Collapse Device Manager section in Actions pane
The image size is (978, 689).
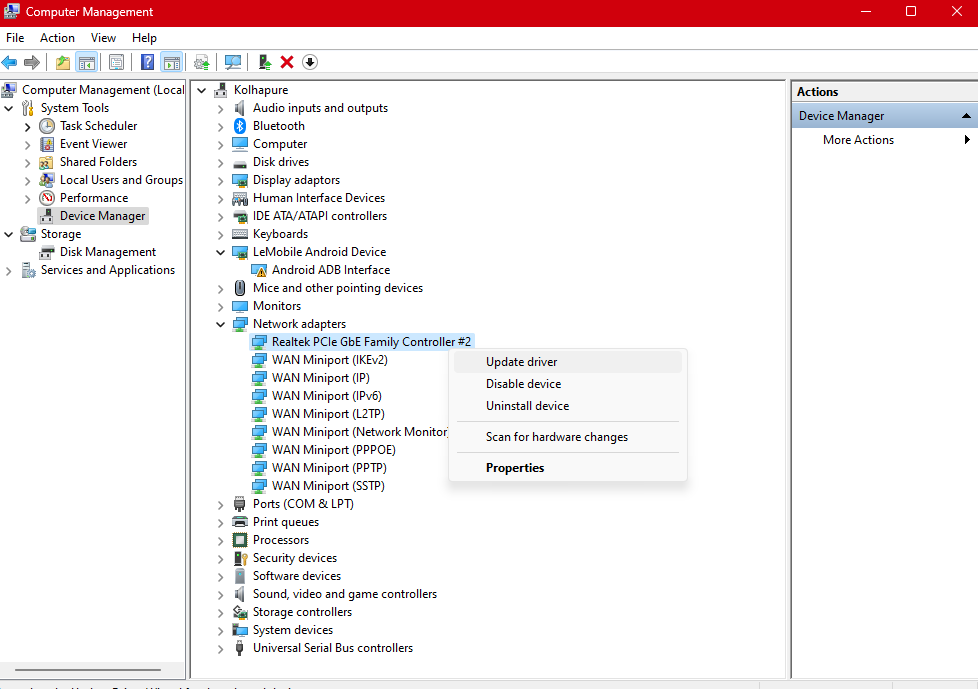click(966, 116)
